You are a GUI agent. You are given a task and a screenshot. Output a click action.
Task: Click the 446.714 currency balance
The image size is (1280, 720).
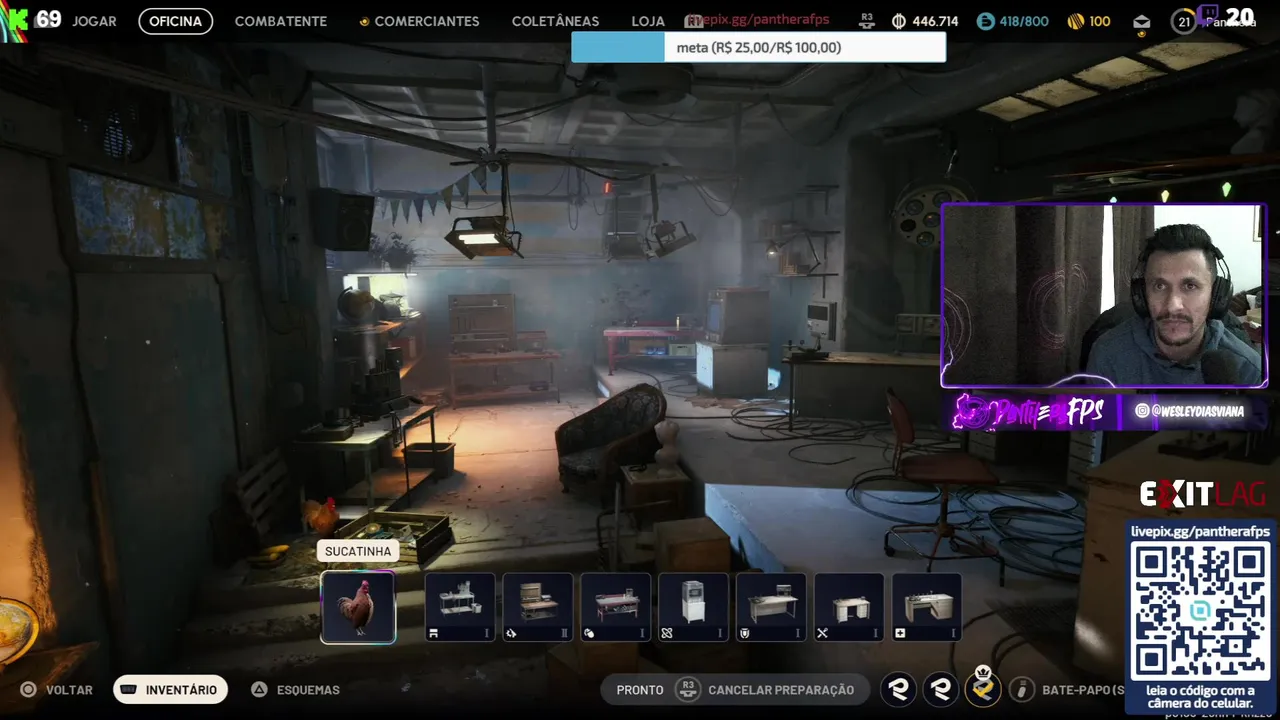[925, 21]
